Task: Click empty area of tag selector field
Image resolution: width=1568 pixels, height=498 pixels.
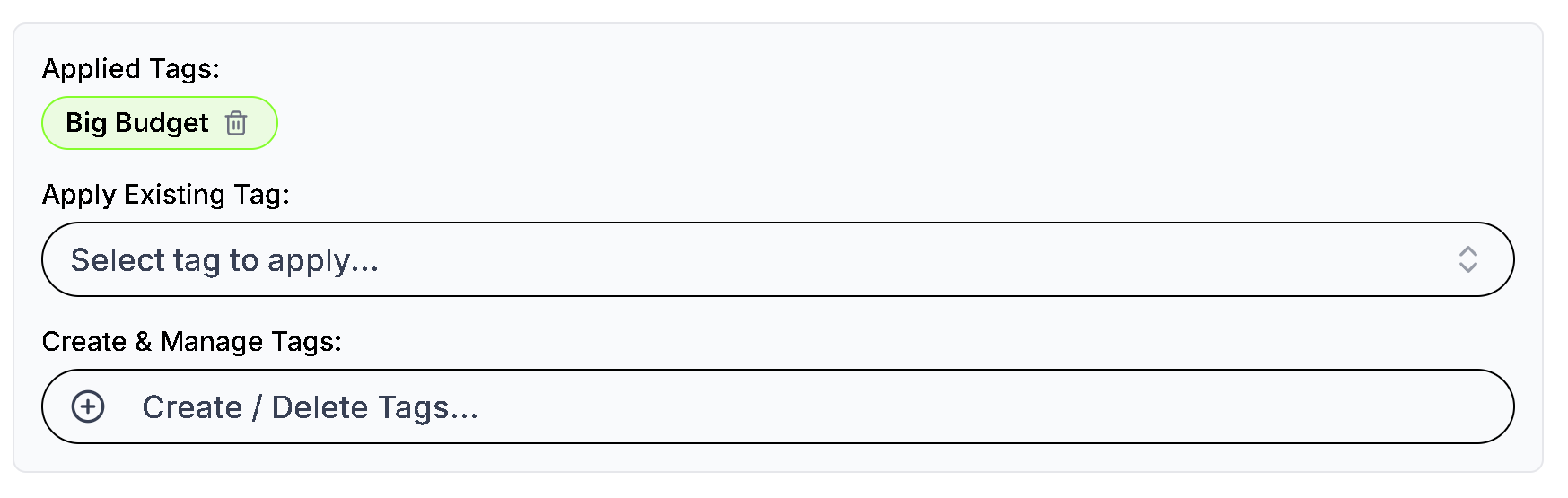Action: click(898, 259)
